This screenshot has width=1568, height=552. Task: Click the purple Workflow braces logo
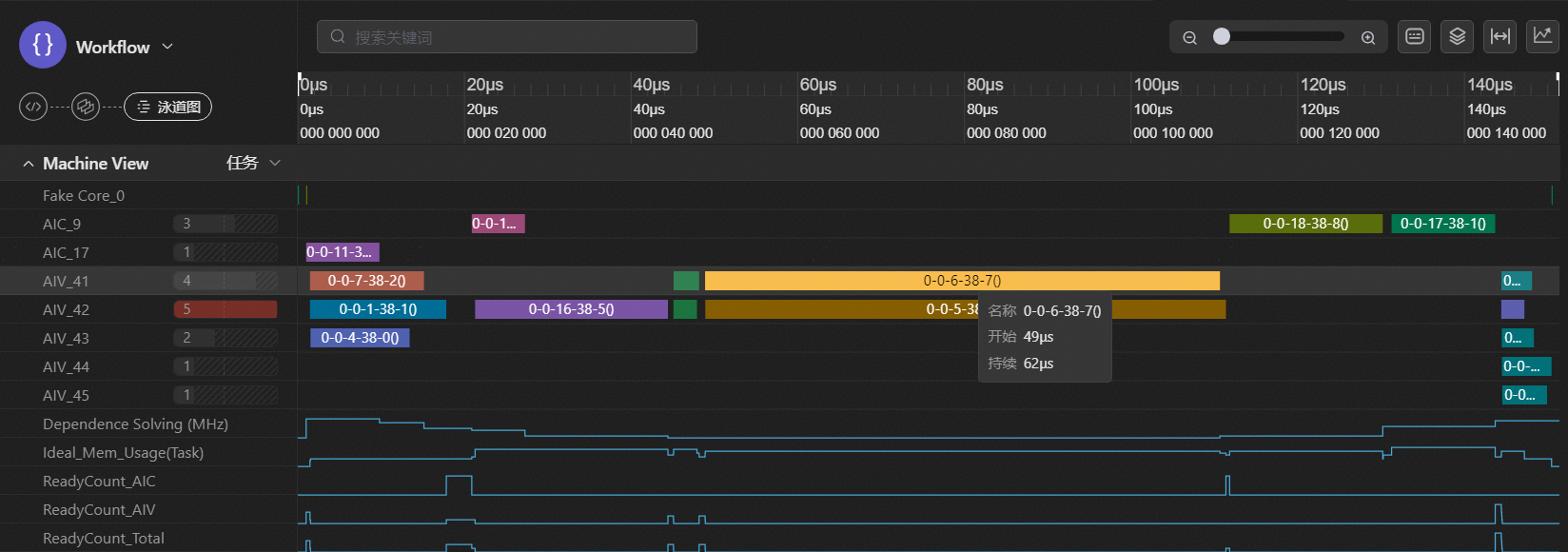43,45
